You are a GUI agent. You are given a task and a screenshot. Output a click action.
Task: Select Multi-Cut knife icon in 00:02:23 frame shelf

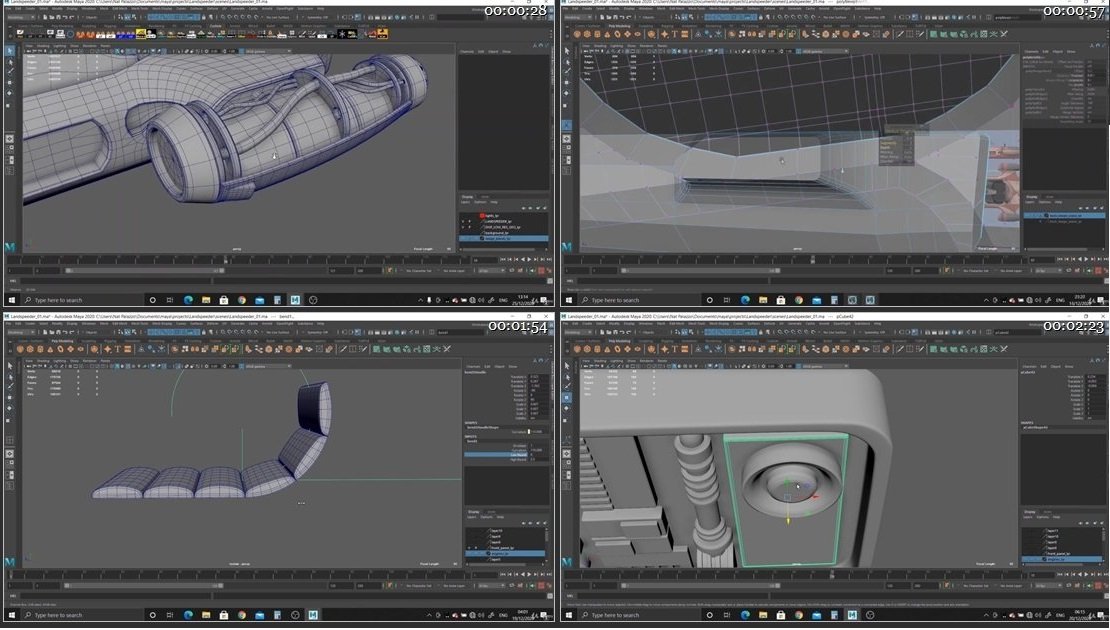(x=900, y=349)
